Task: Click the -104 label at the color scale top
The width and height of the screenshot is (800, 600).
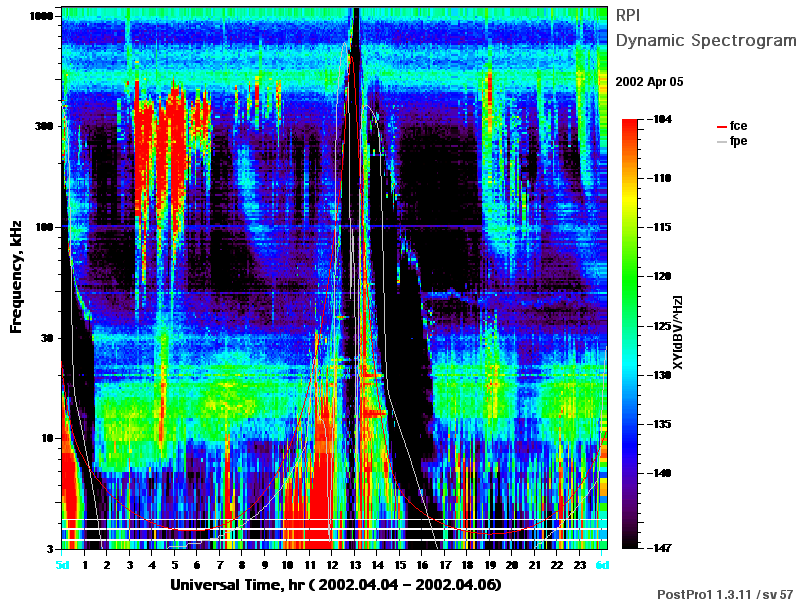Action: tap(660, 119)
